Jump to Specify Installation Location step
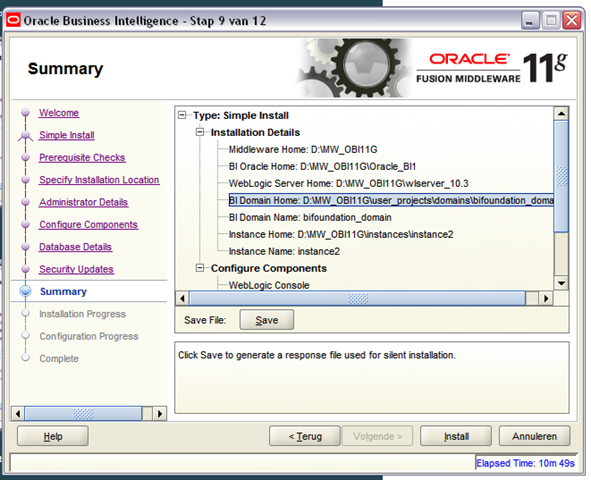The width and height of the screenshot is (591, 480). click(x=99, y=180)
